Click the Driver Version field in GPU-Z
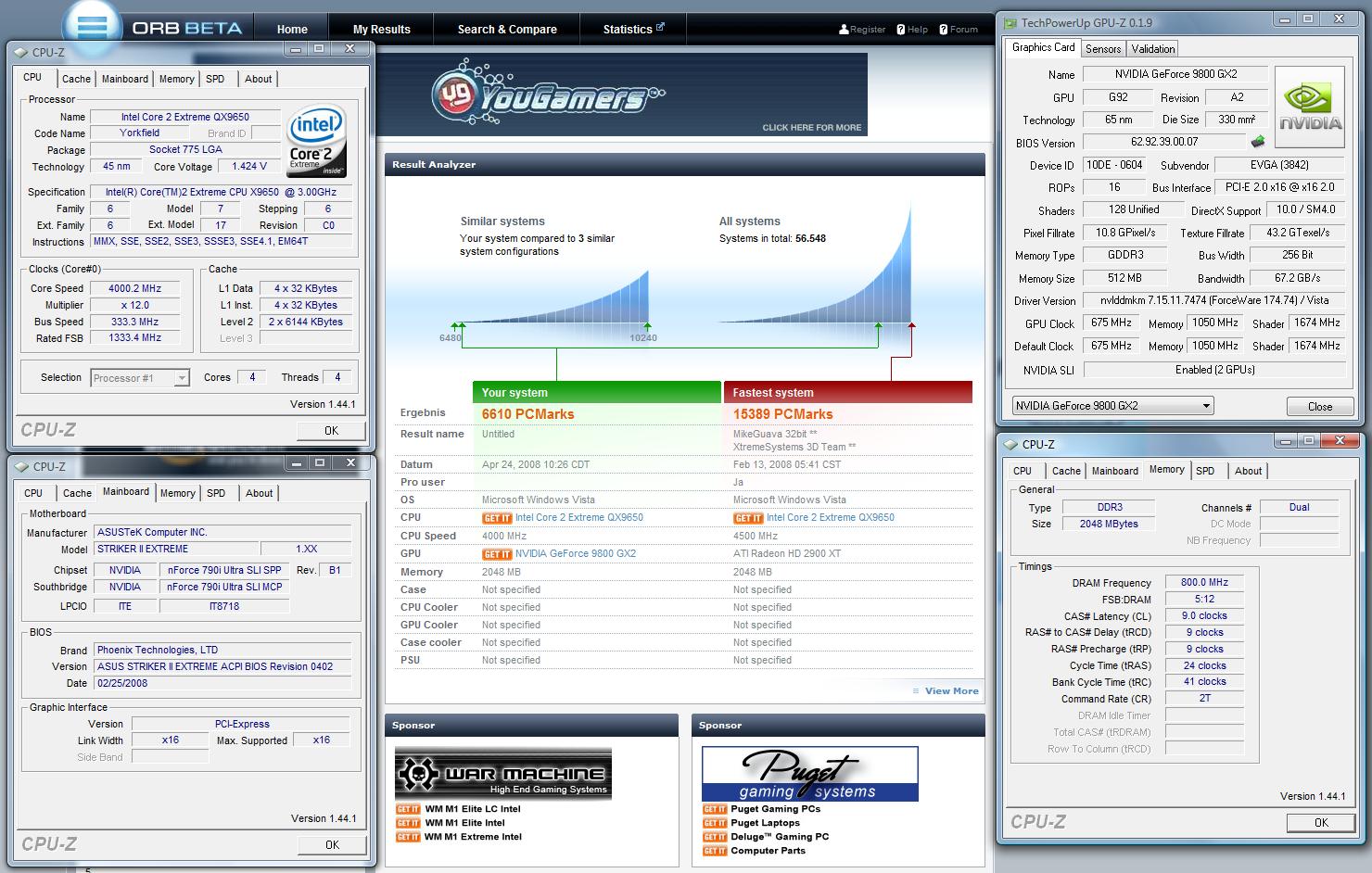Screen dimensions: 1372x873 (x=1214, y=300)
